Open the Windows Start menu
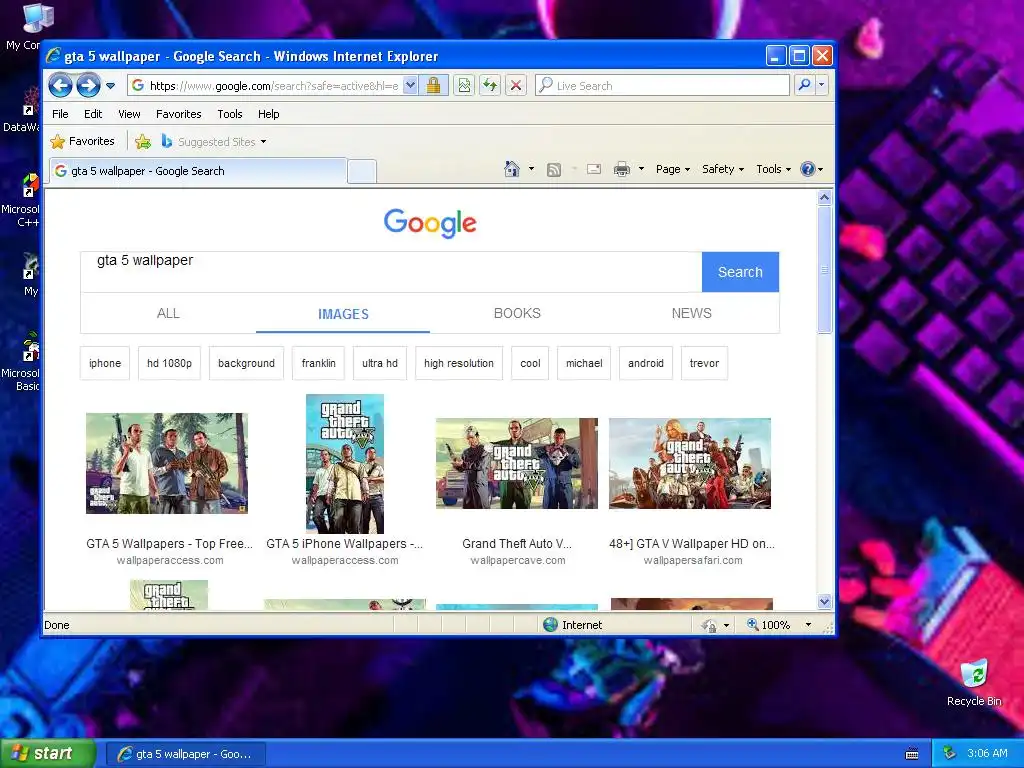Image resolution: width=1024 pixels, height=768 pixels. click(x=48, y=754)
